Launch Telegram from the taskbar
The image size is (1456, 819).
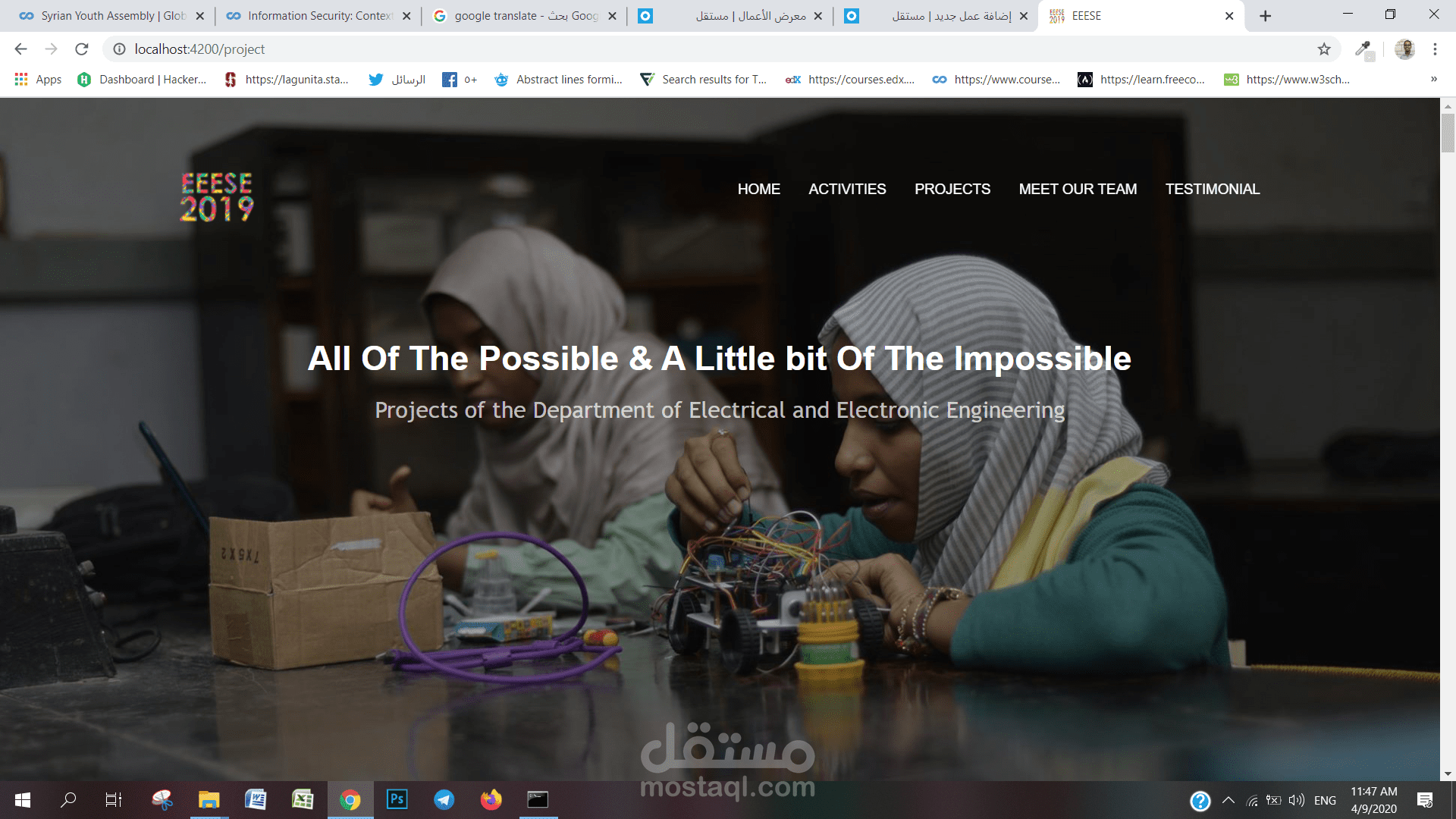[x=444, y=799]
